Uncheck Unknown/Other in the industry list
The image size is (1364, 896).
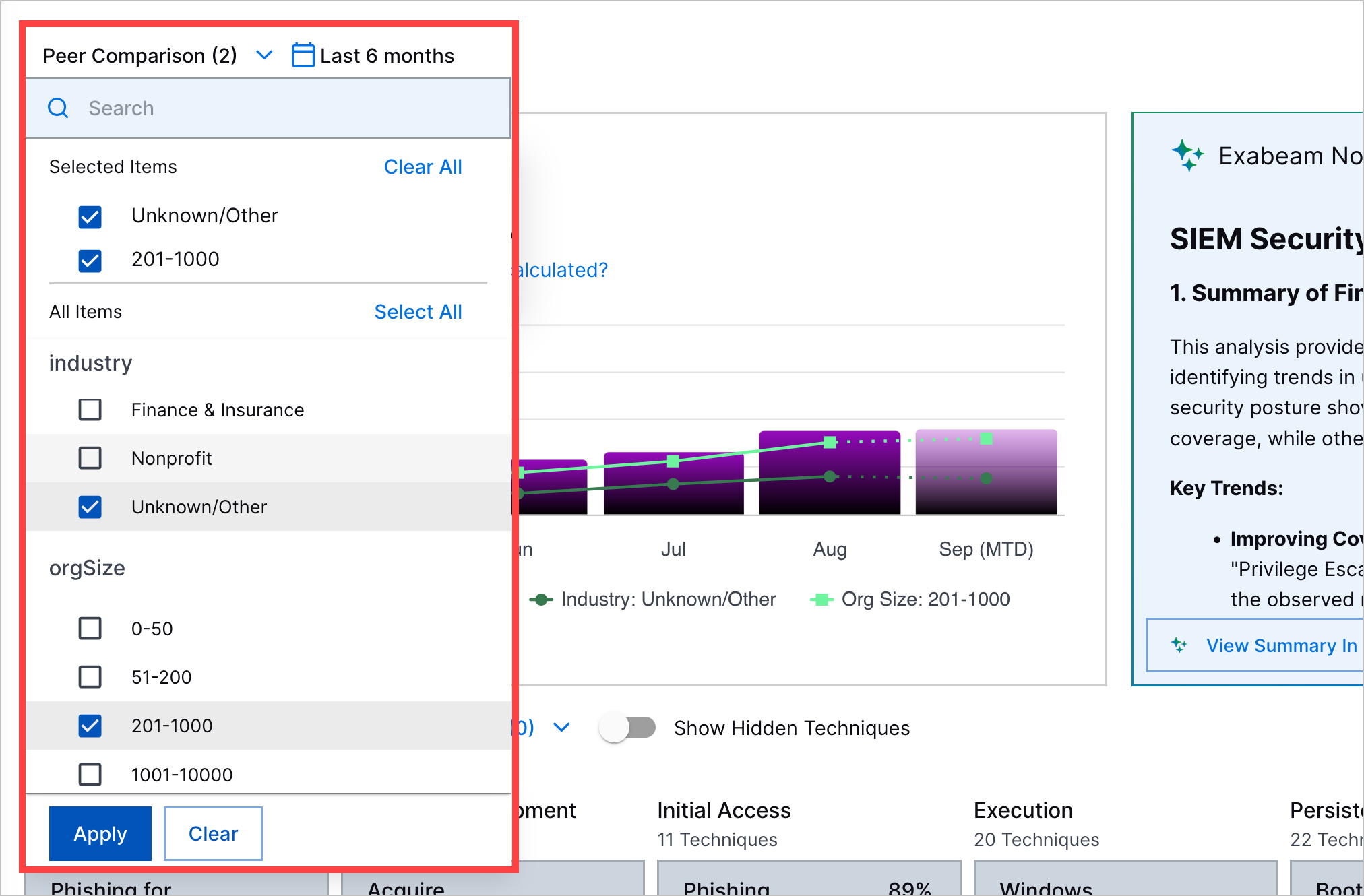click(x=90, y=507)
